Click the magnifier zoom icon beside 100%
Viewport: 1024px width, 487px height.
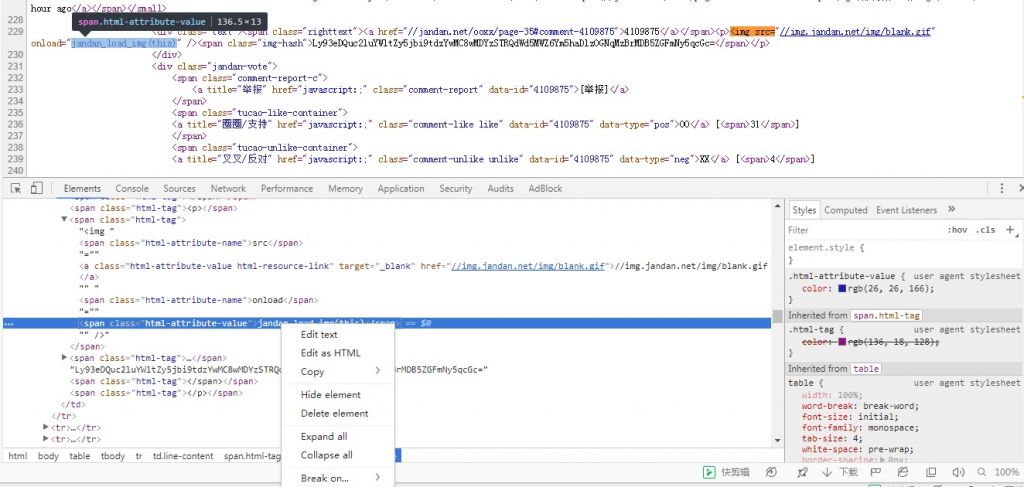[x=983, y=472]
